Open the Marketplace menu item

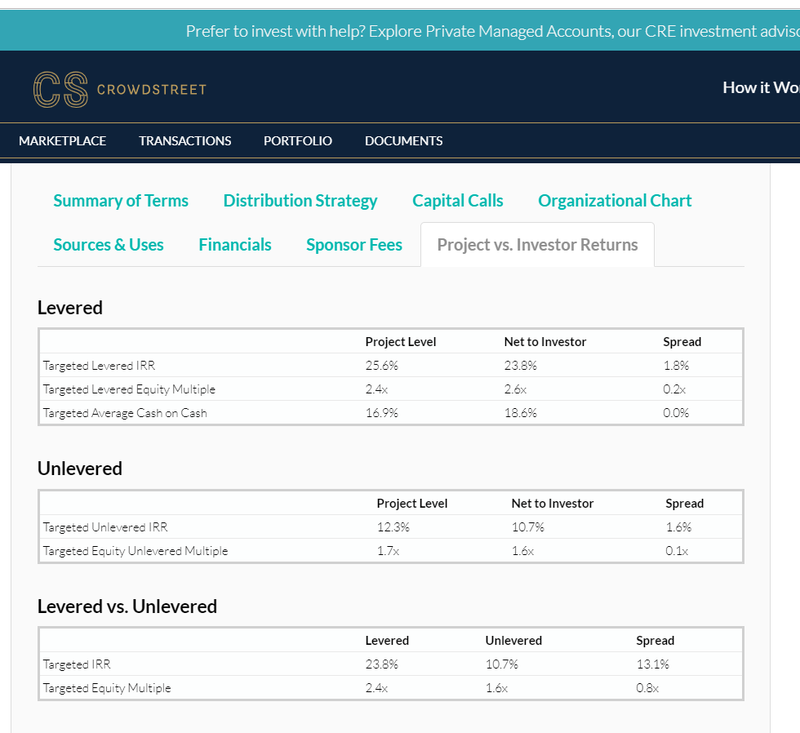click(x=62, y=141)
